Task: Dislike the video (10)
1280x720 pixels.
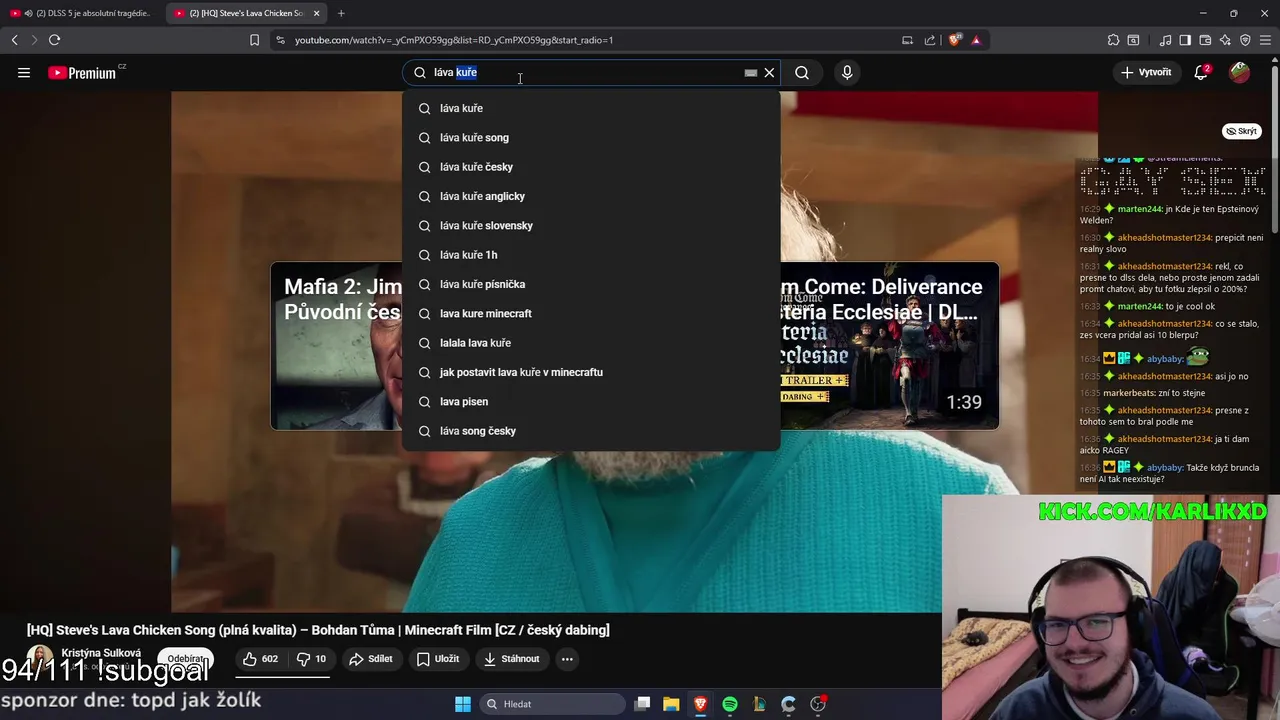Action: click(311, 659)
